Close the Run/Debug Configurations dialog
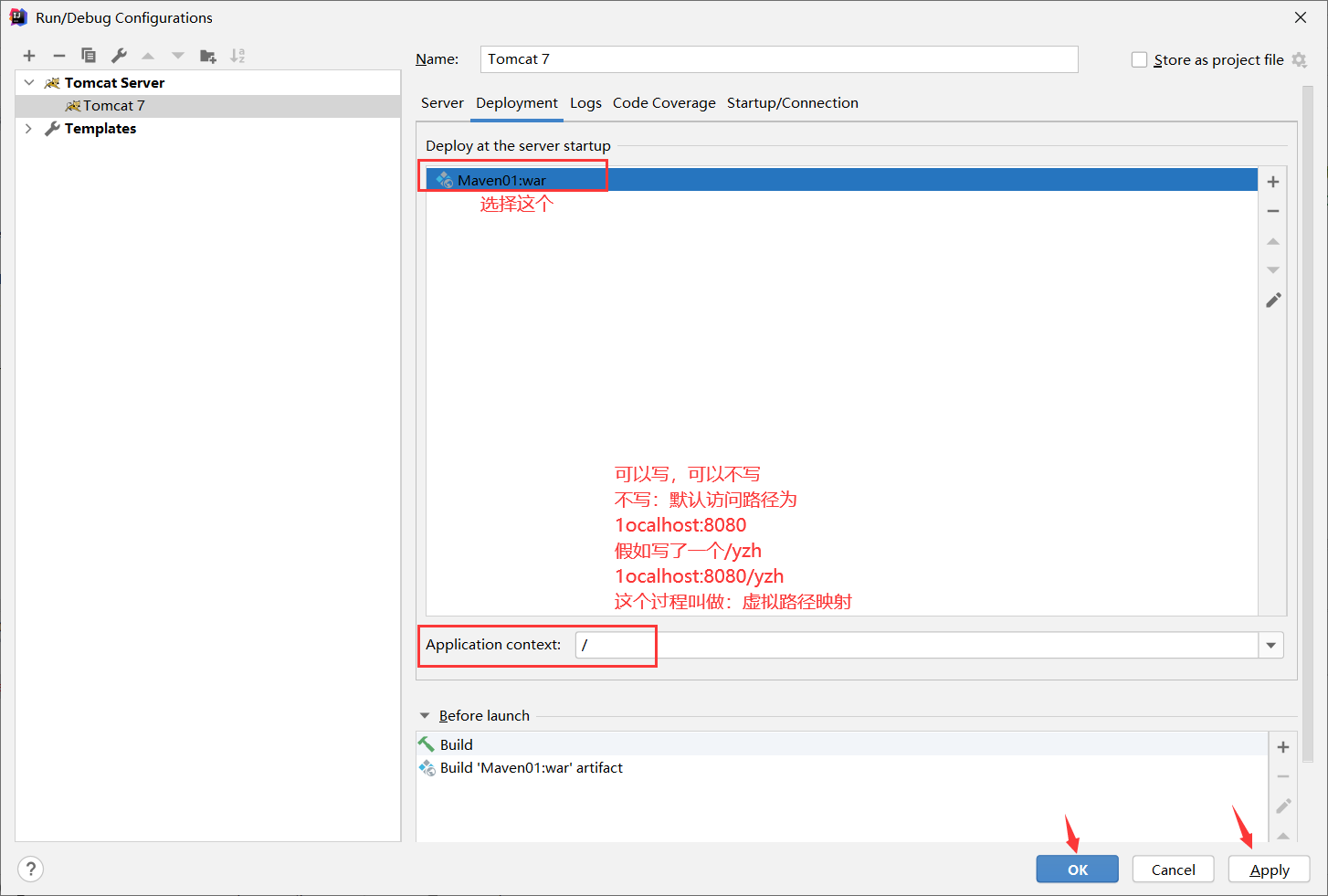Viewport: 1328px width, 896px height. tap(1301, 17)
